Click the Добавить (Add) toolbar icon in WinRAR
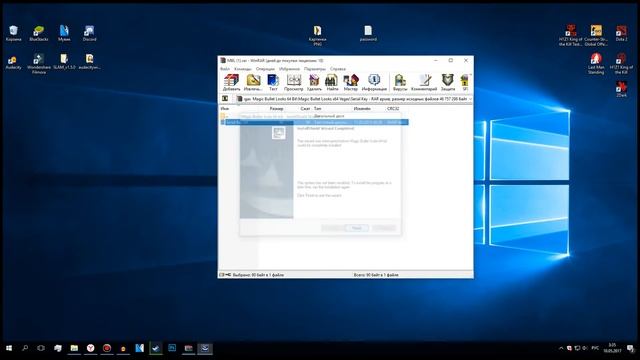The width and height of the screenshot is (640, 360). (x=231, y=82)
